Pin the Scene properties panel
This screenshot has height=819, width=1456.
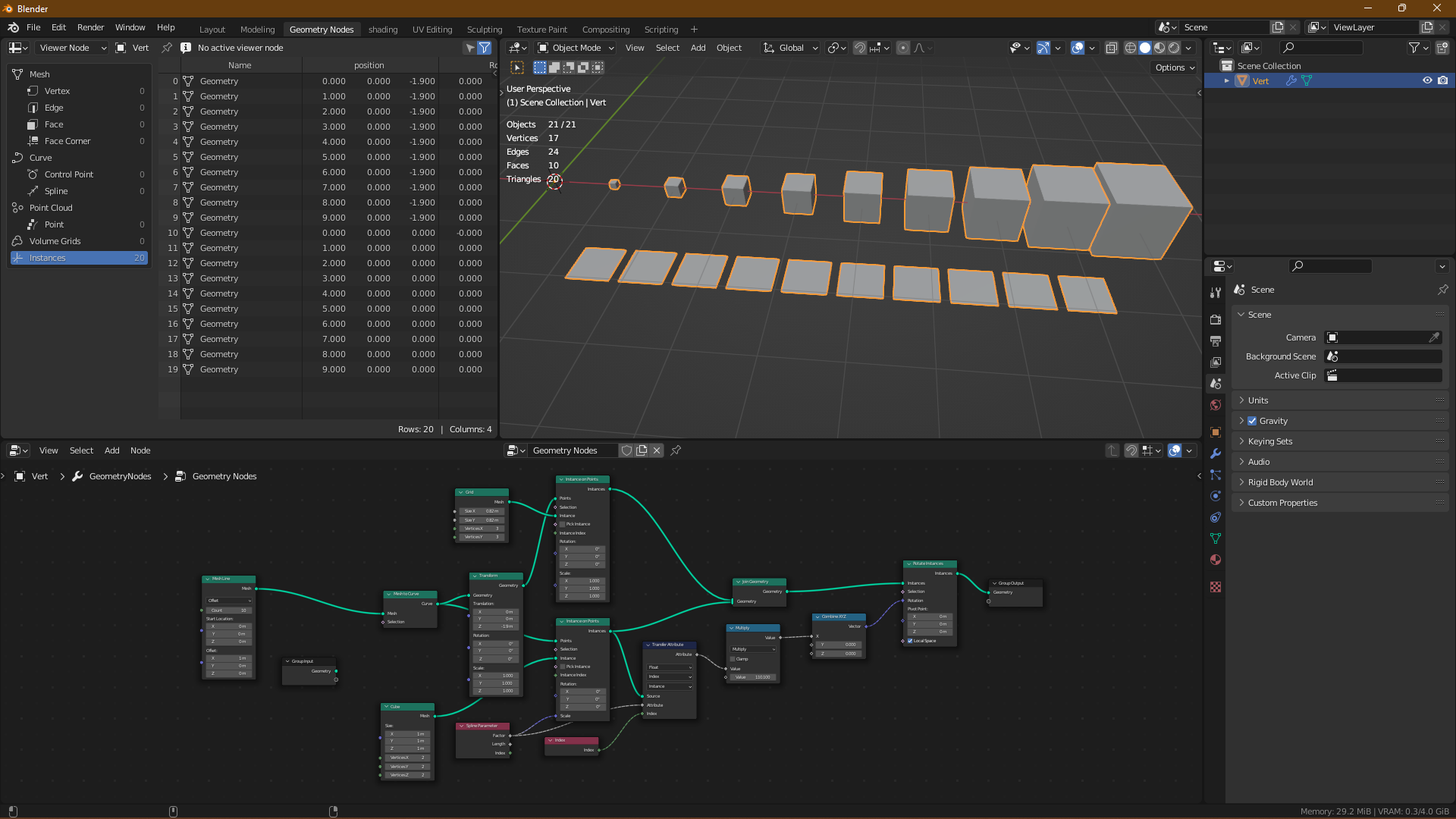1442,290
